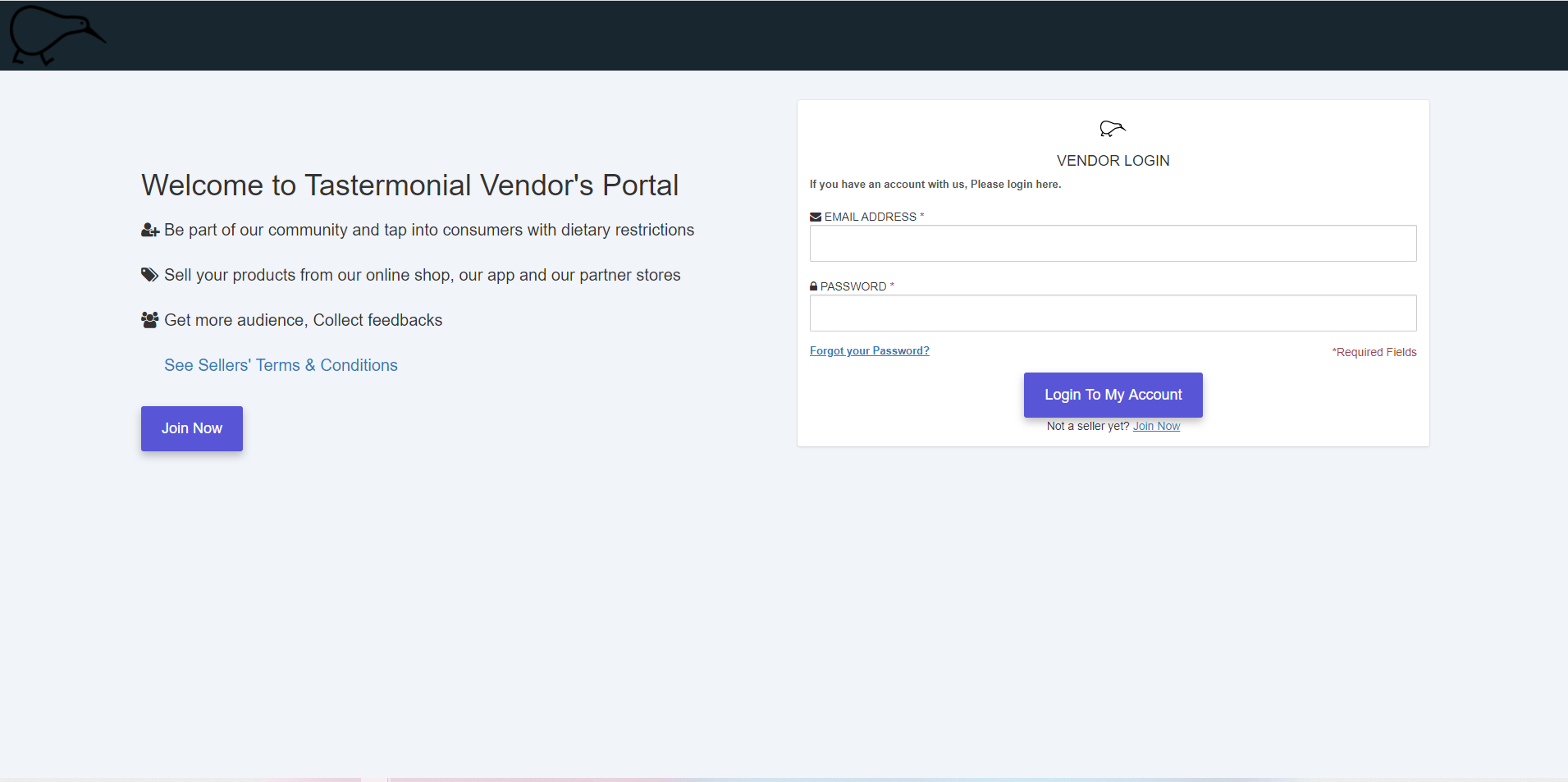Click the small kiwi logo above Vendor Login
This screenshot has height=782, width=1568.
(1113, 128)
